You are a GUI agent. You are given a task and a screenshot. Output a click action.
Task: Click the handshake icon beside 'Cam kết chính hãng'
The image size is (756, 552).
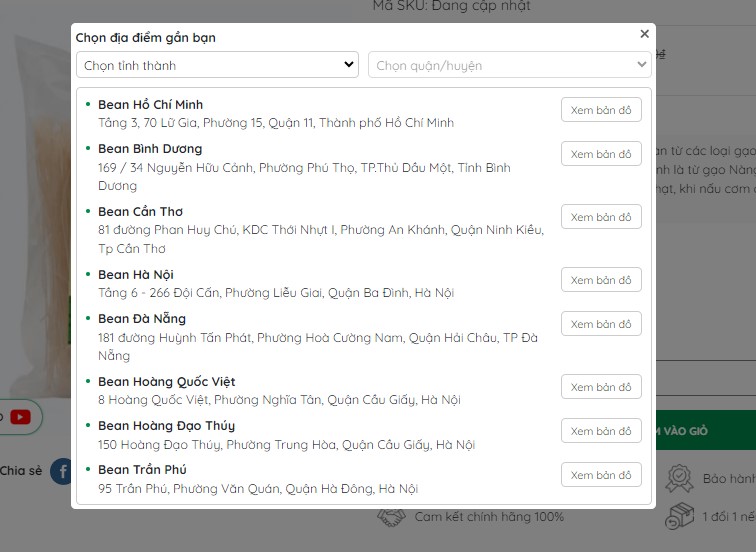(391, 517)
